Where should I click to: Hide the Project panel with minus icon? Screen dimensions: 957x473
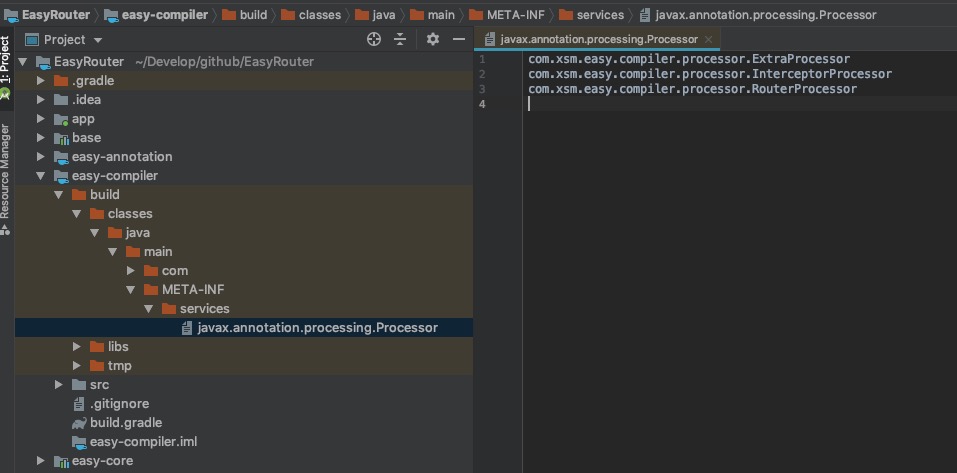(459, 40)
